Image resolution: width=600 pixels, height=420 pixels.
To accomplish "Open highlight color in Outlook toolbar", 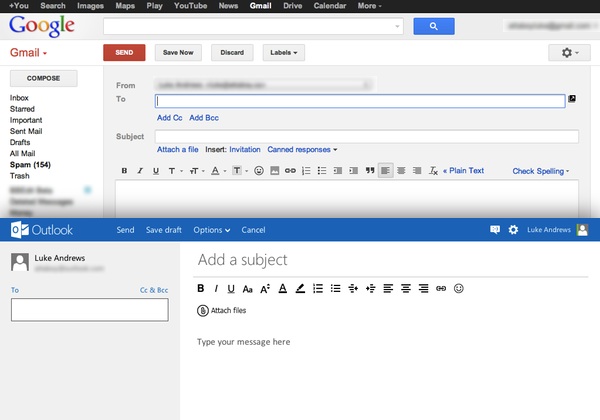I will click(x=300, y=288).
